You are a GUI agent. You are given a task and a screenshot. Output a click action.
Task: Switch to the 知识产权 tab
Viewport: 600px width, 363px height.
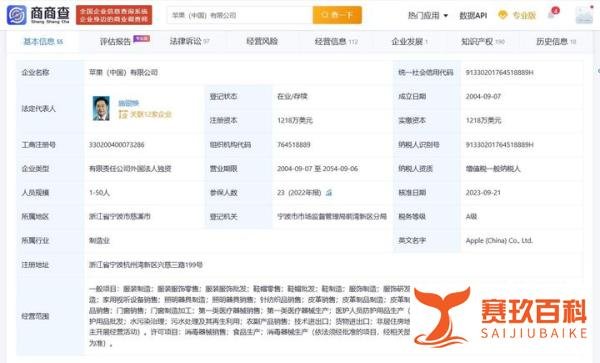click(x=483, y=41)
